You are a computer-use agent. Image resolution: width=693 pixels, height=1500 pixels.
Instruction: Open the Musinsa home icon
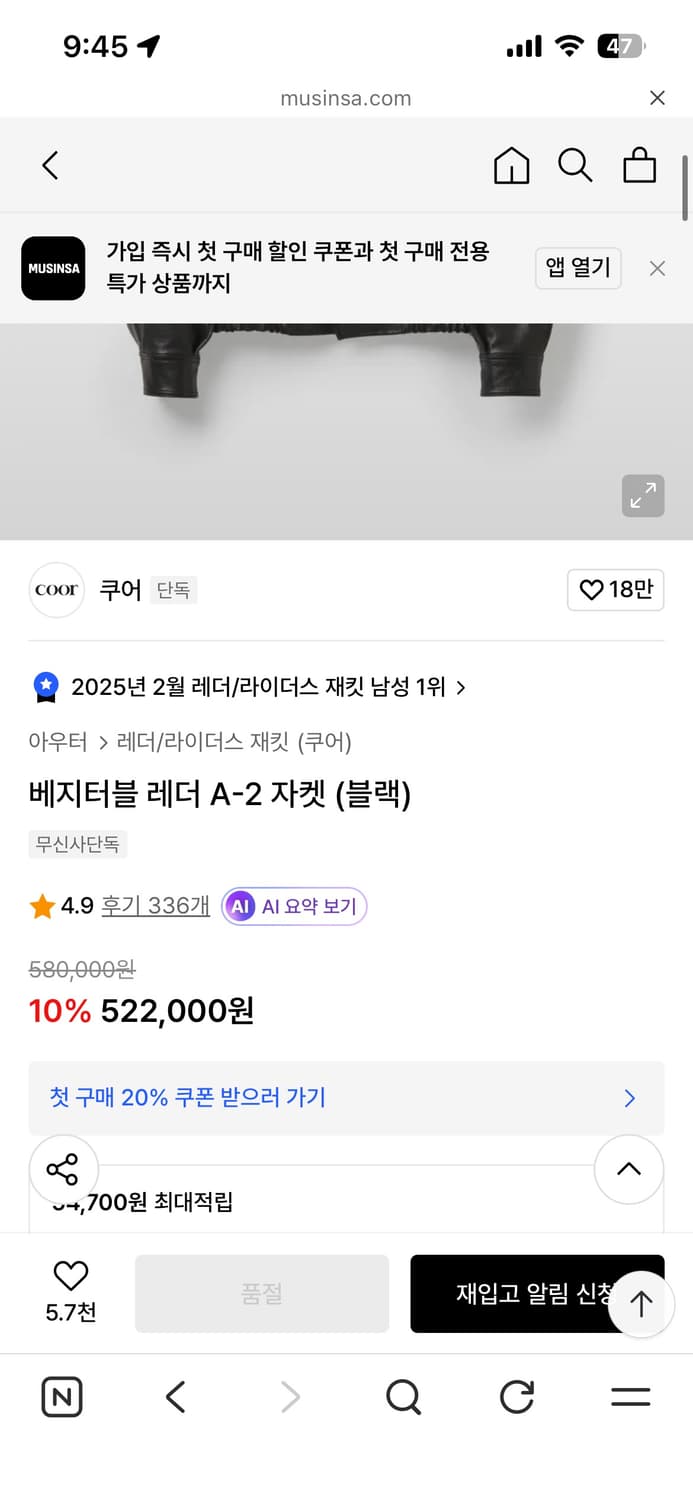[511, 166]
